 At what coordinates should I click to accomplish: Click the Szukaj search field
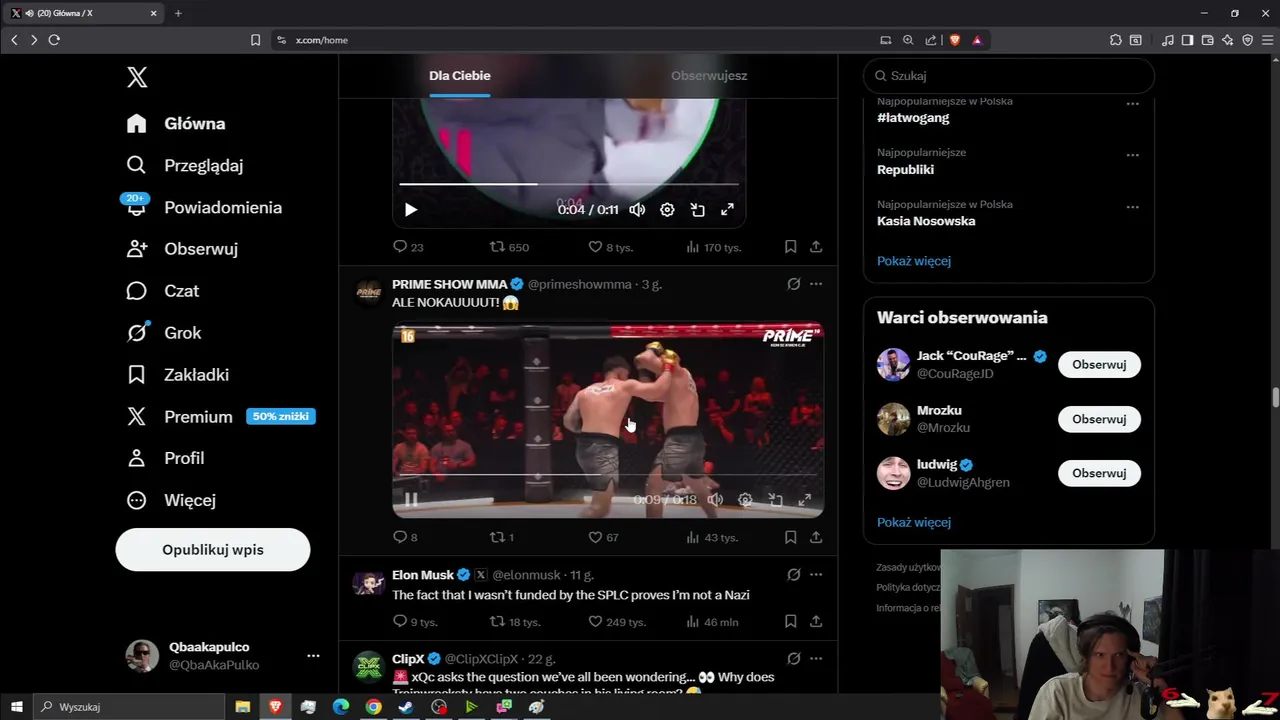click(x=1009, y=76)
